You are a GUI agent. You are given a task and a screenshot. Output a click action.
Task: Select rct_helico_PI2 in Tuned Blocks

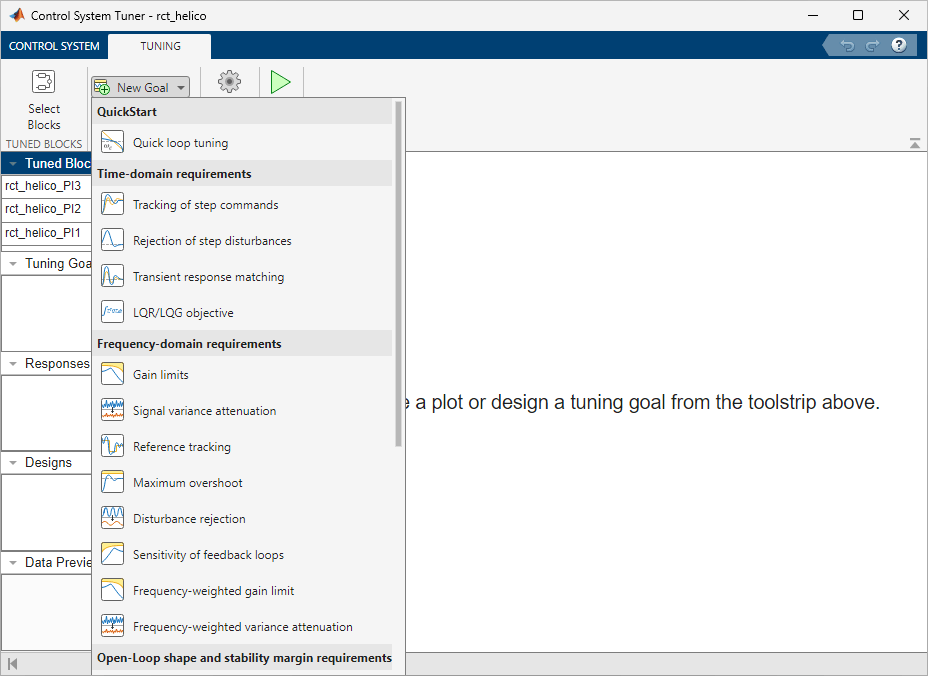pyautogui.click(x=43, y=209)
